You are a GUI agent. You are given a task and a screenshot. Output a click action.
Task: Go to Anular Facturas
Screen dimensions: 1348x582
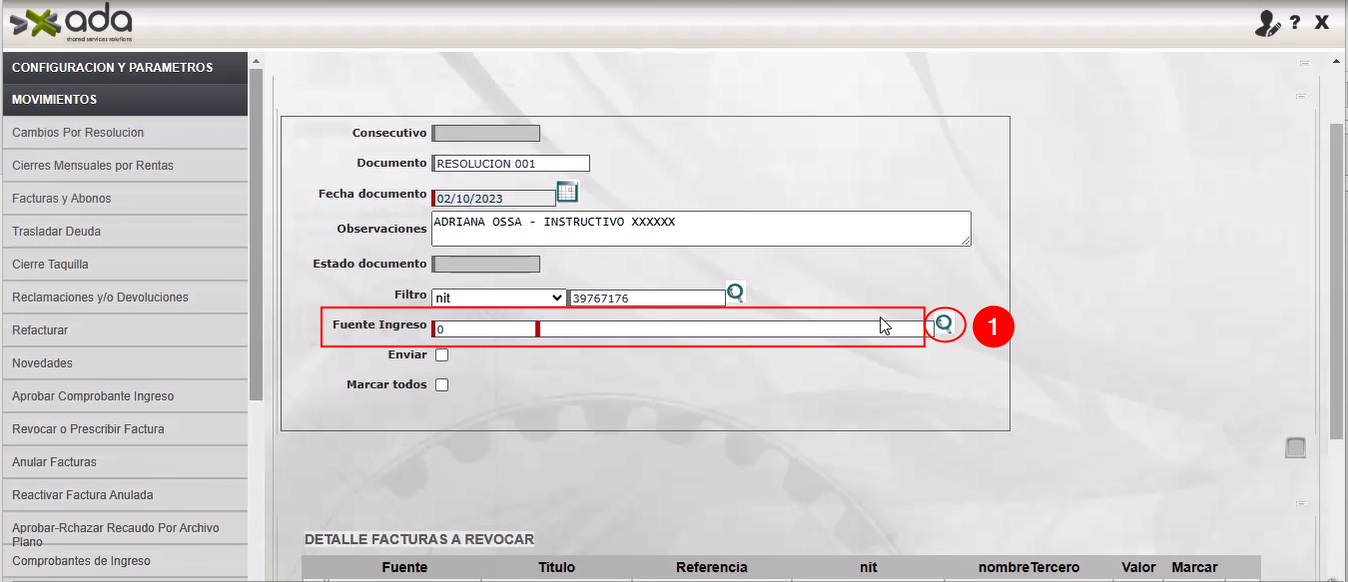point(54,462)
